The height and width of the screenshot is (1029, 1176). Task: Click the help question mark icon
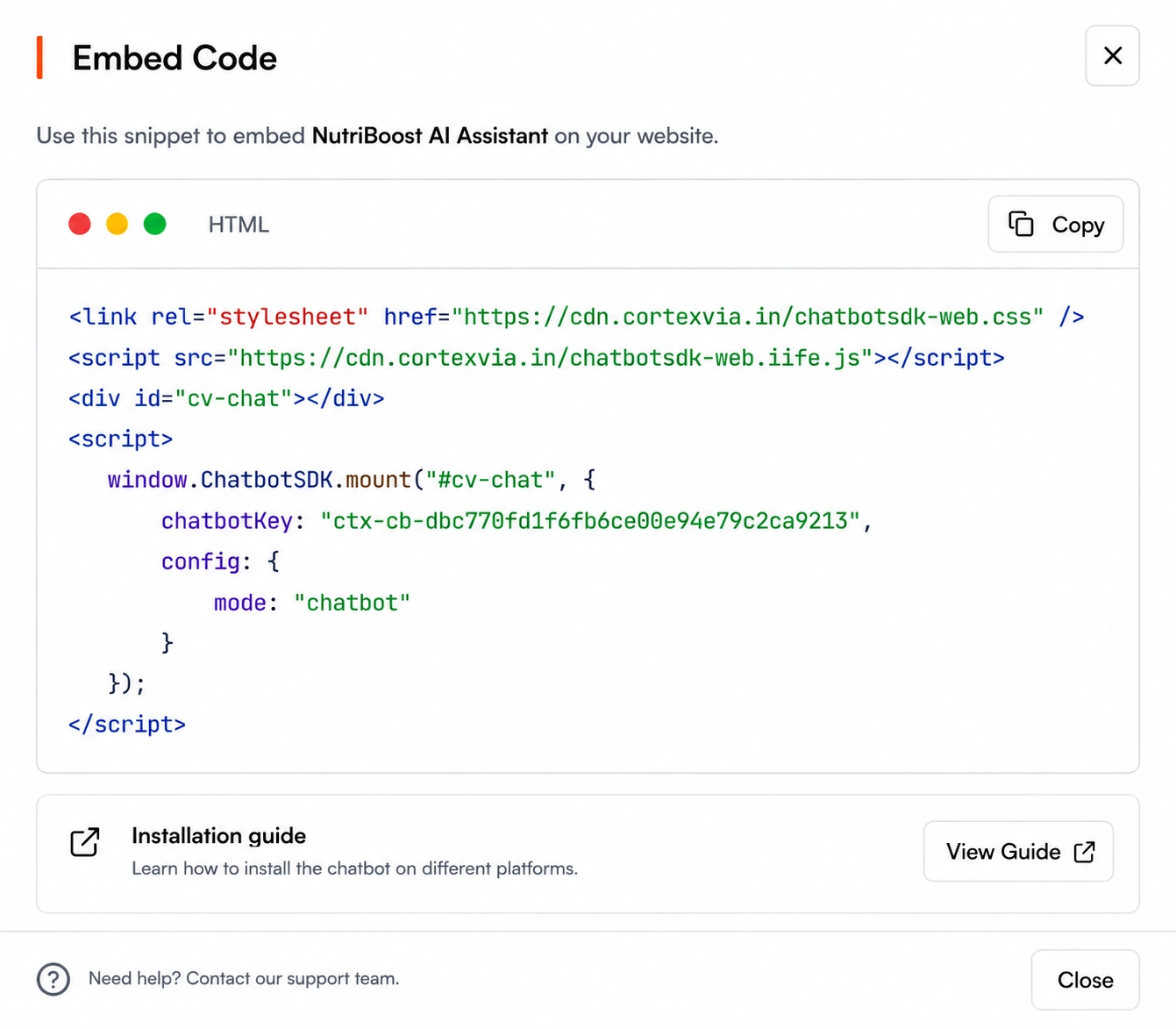(x=53, y=979)
